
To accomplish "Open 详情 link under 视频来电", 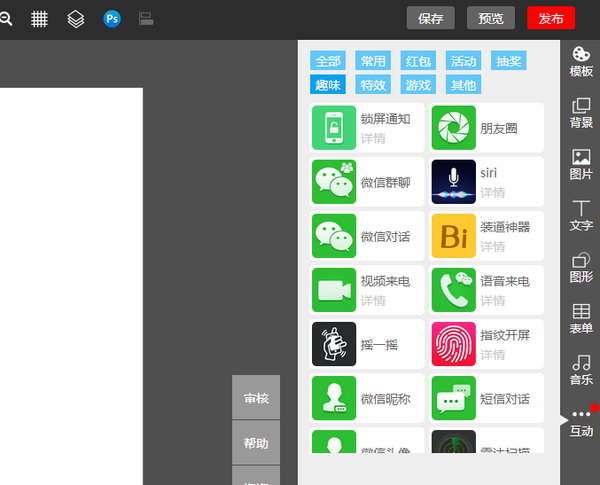I will 373,300.
